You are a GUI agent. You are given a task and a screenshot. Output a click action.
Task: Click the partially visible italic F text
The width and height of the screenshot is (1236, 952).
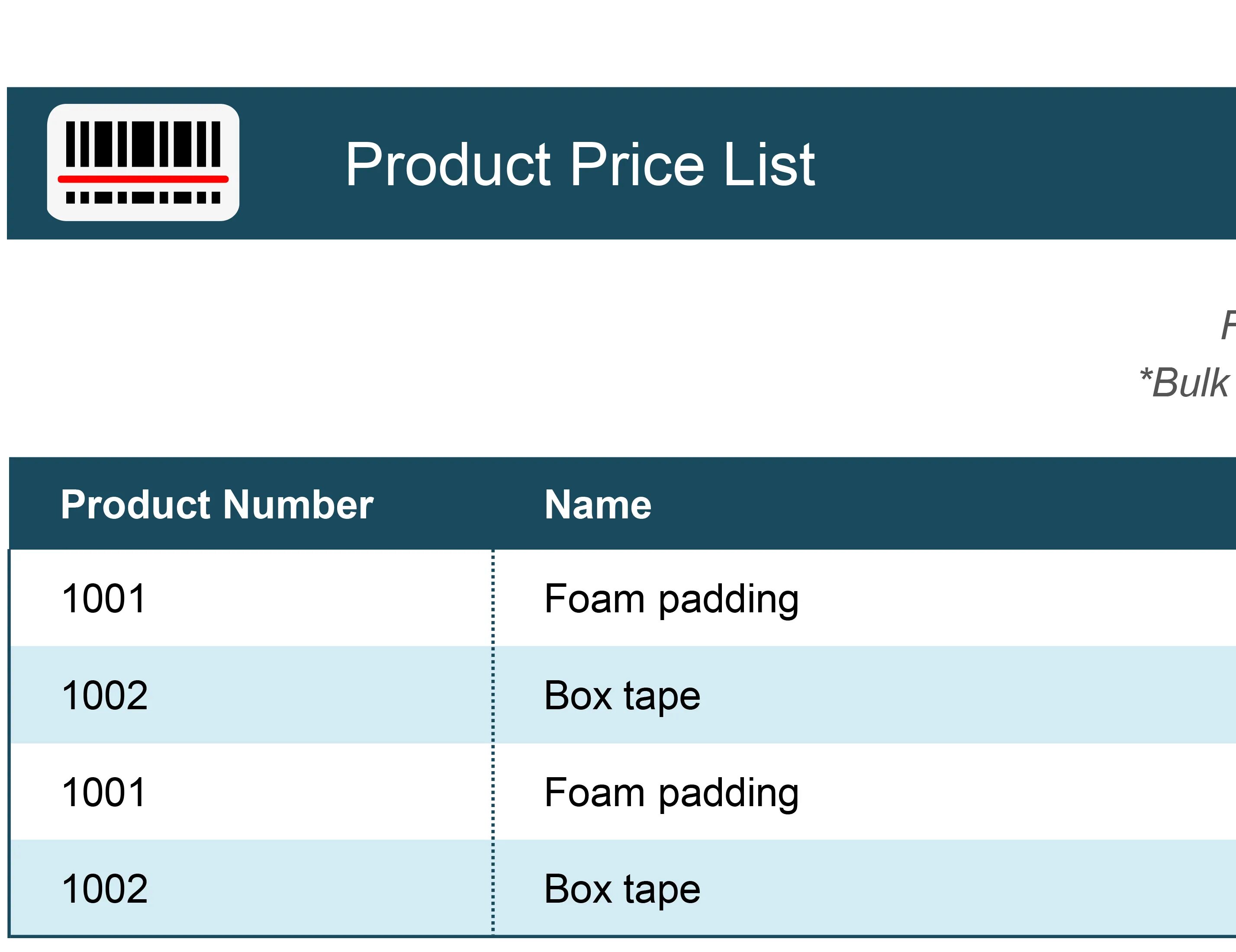[x=1228, y=325]
